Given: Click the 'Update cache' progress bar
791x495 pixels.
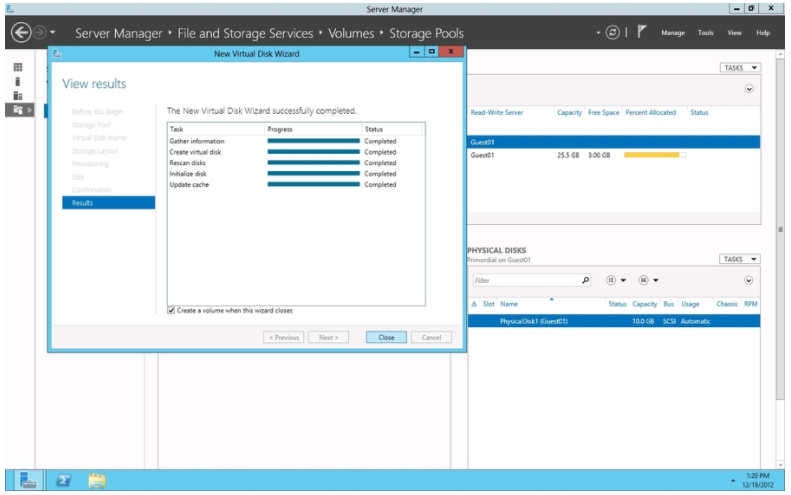Looking at the screenshot, I should tap(313, 184).
